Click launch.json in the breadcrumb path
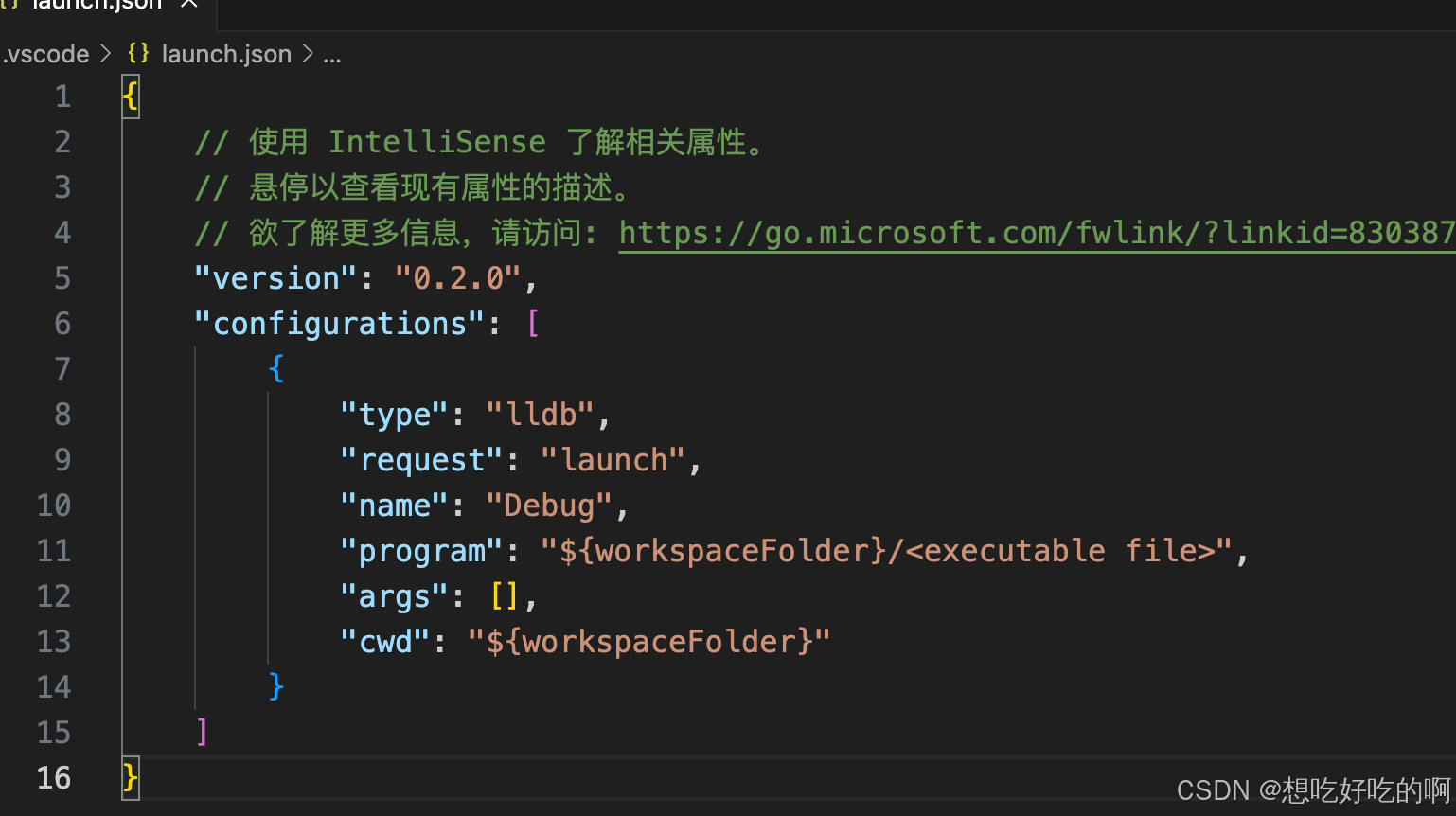 click(x=226, y=54)
